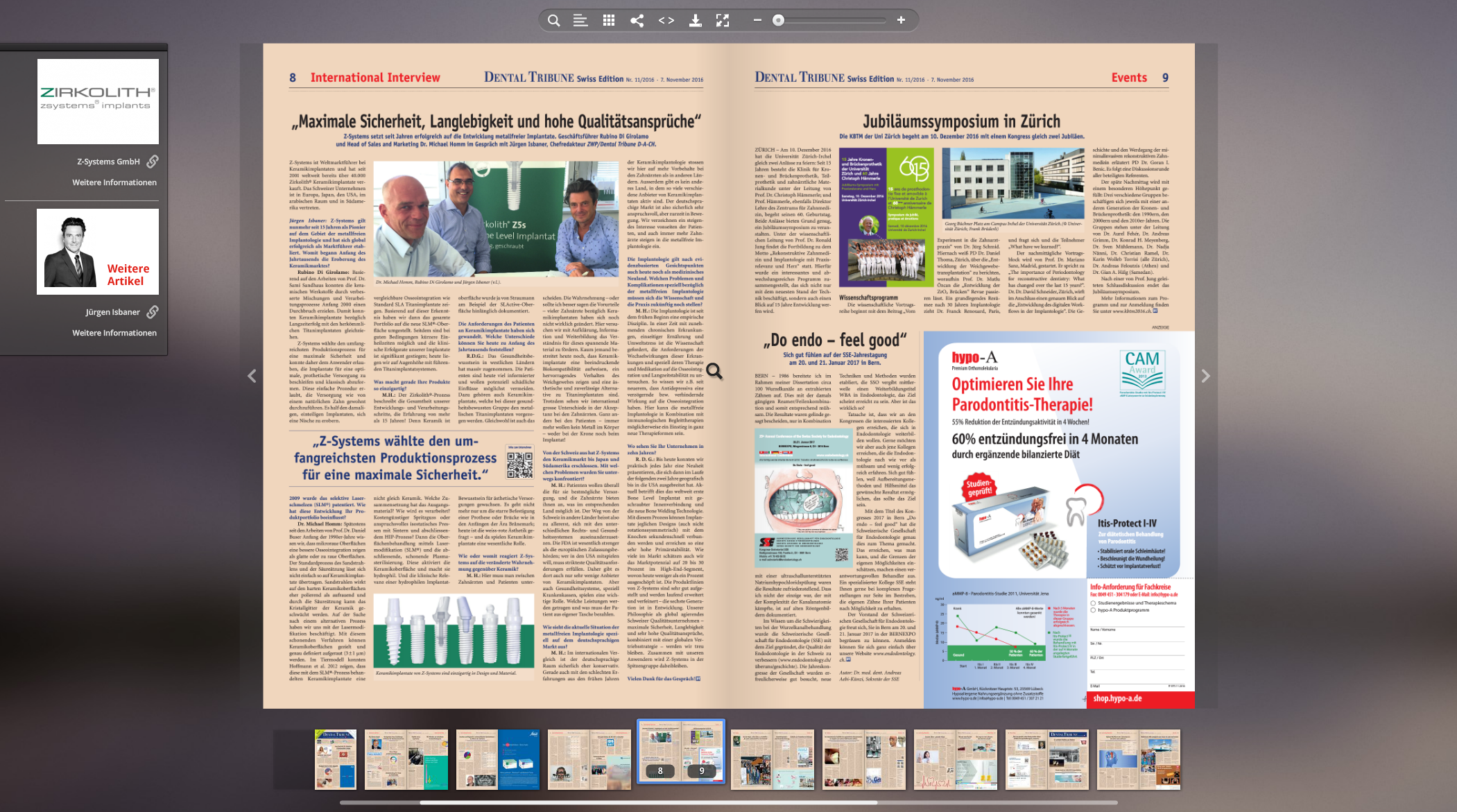Click the share icon in the toolbar

pos(637,21)
